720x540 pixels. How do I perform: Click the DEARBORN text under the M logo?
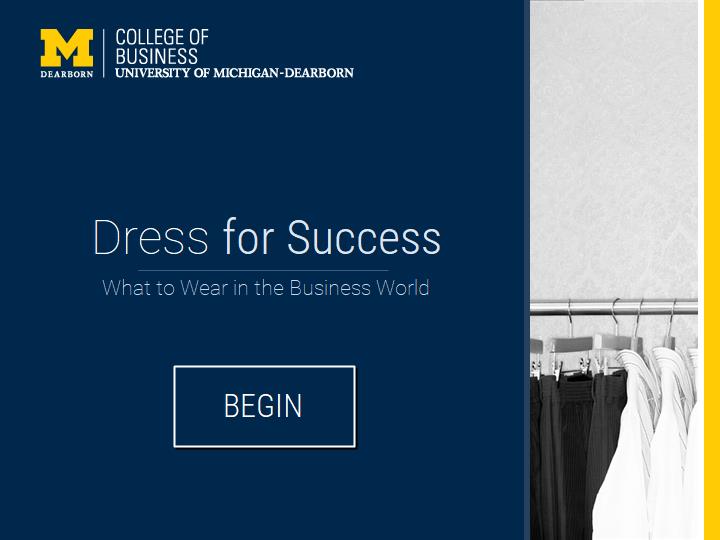[x=67, y=74]
